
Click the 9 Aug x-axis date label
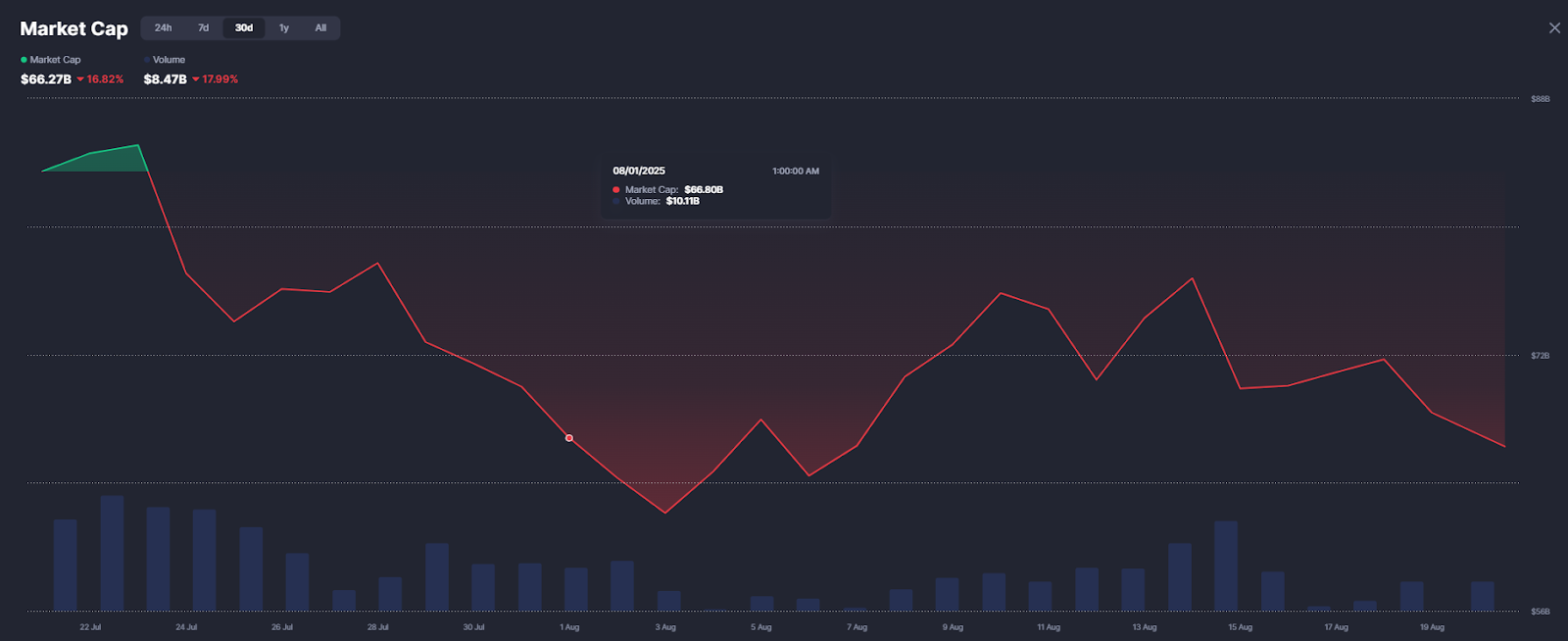click(953, 627)
